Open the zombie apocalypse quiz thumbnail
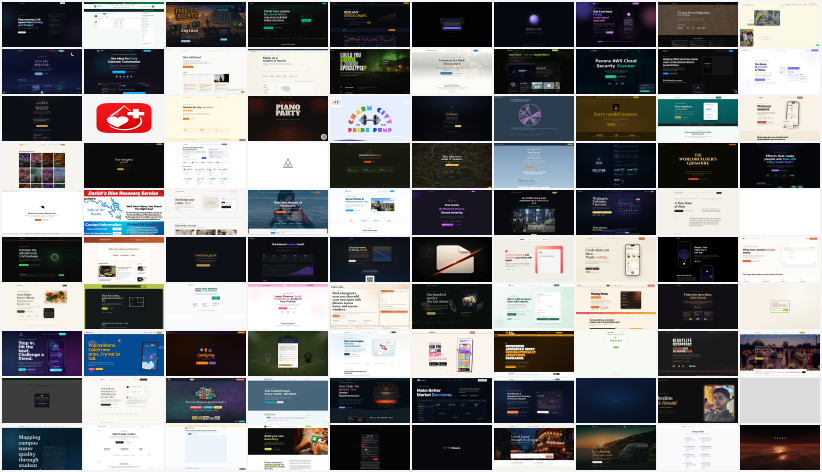 coord(370,71)
